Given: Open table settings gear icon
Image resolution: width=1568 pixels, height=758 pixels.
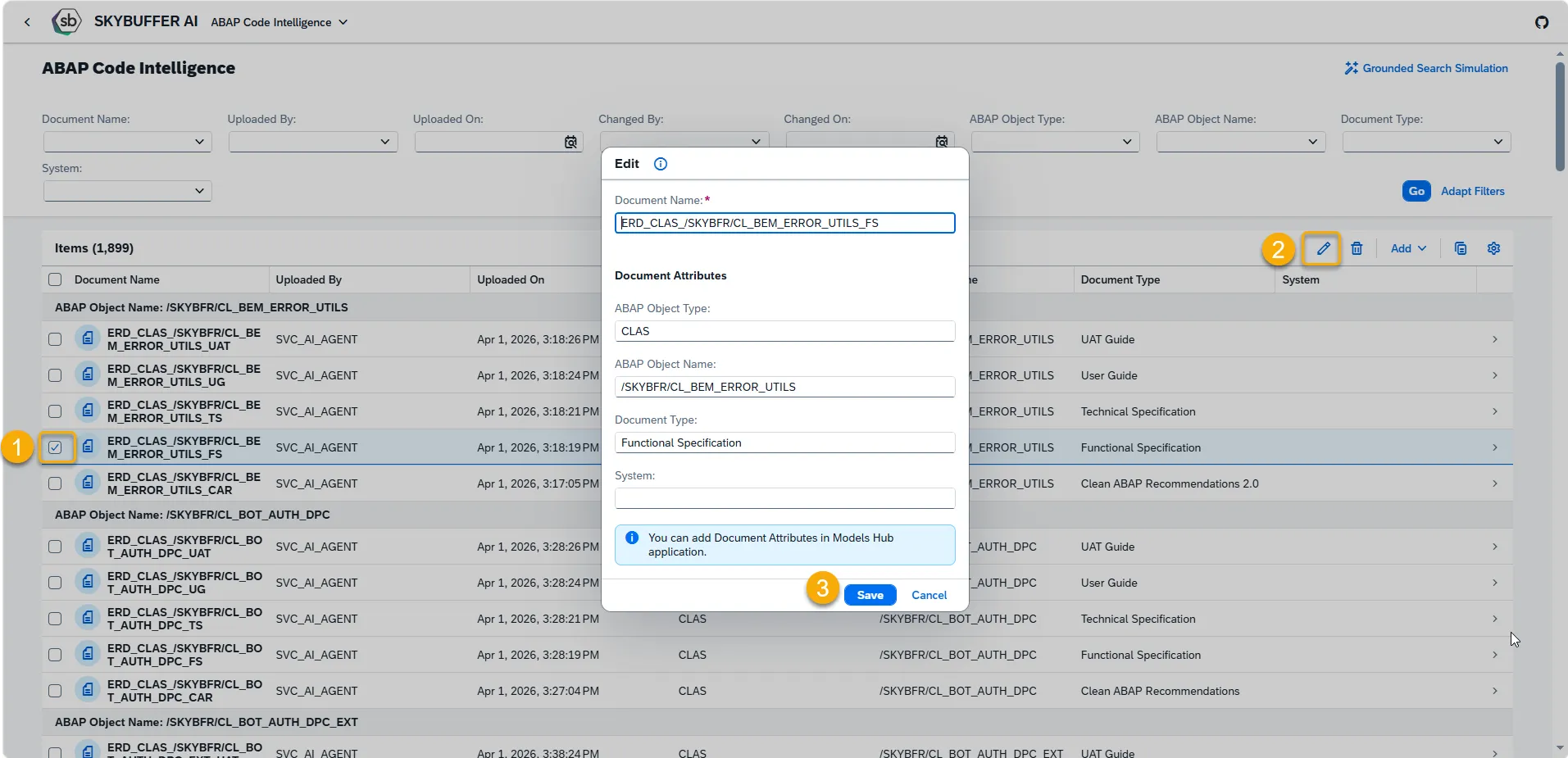Looking at the screenshot, I should (x=1493, y=248).
